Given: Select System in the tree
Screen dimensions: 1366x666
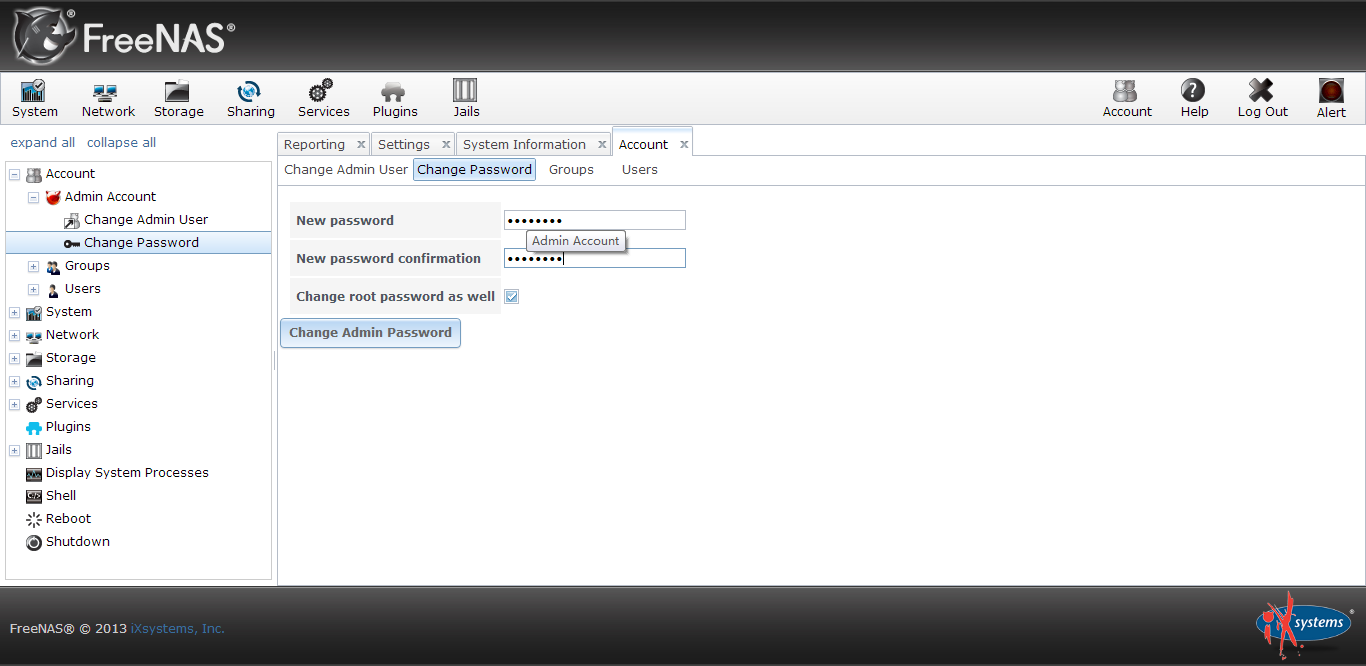Looking at the screenshot, I should click(x=68, y=312).
